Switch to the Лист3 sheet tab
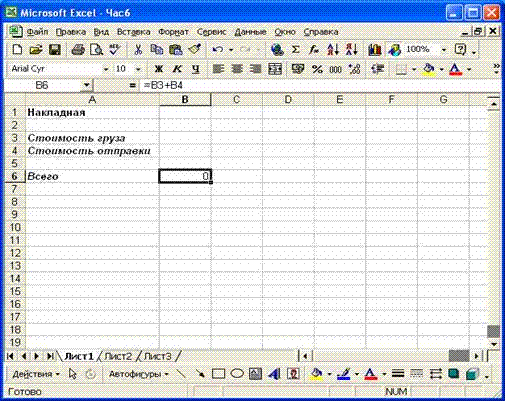This screenshot has width=505, height=401. coord(157,356)
